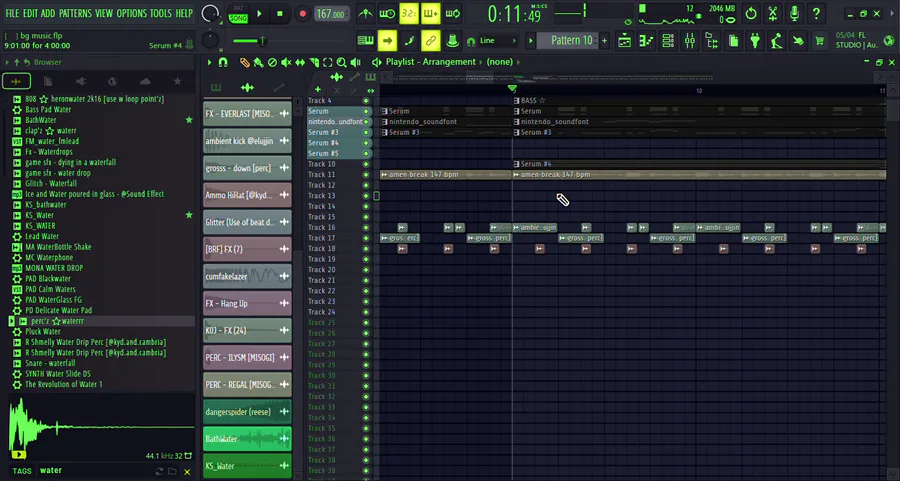This screenshot has width=900, height=481.
Task: Open the piano roll icon
Action: pyautogui.click(x=646, y=41)
